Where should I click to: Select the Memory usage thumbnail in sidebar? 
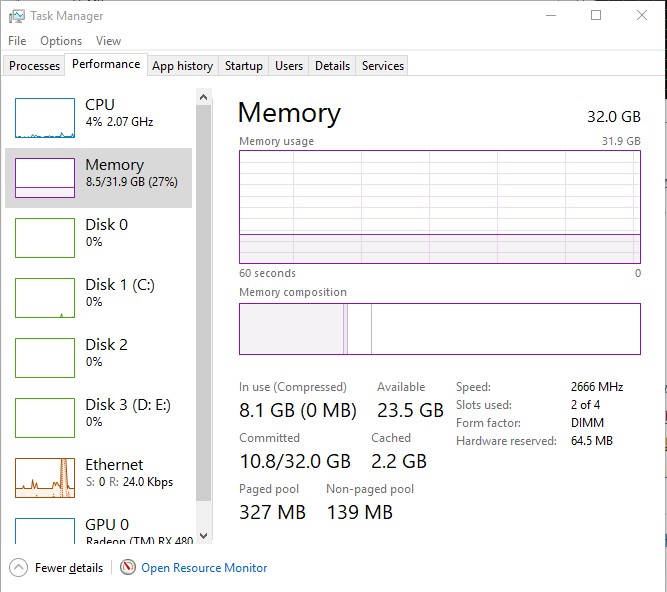(45, 178)
